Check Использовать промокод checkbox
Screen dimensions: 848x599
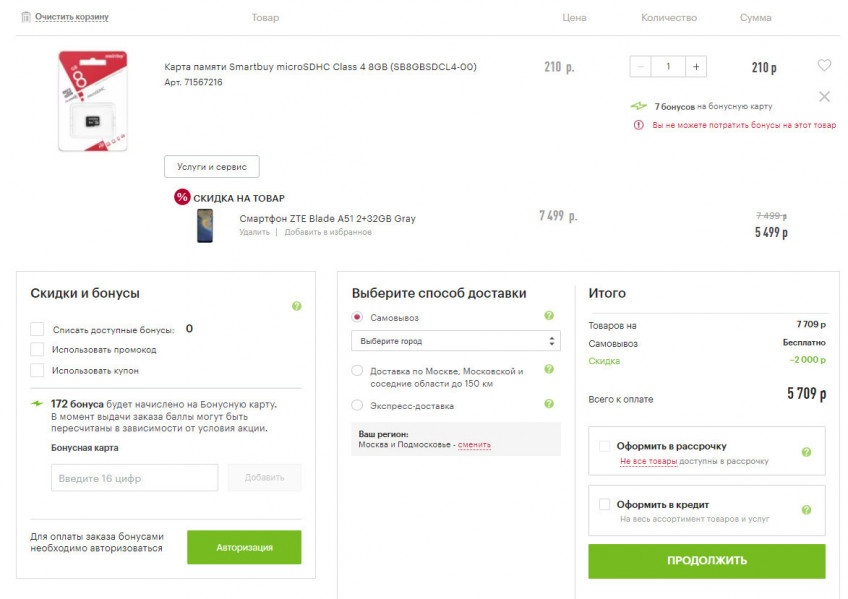pos(37,349)
